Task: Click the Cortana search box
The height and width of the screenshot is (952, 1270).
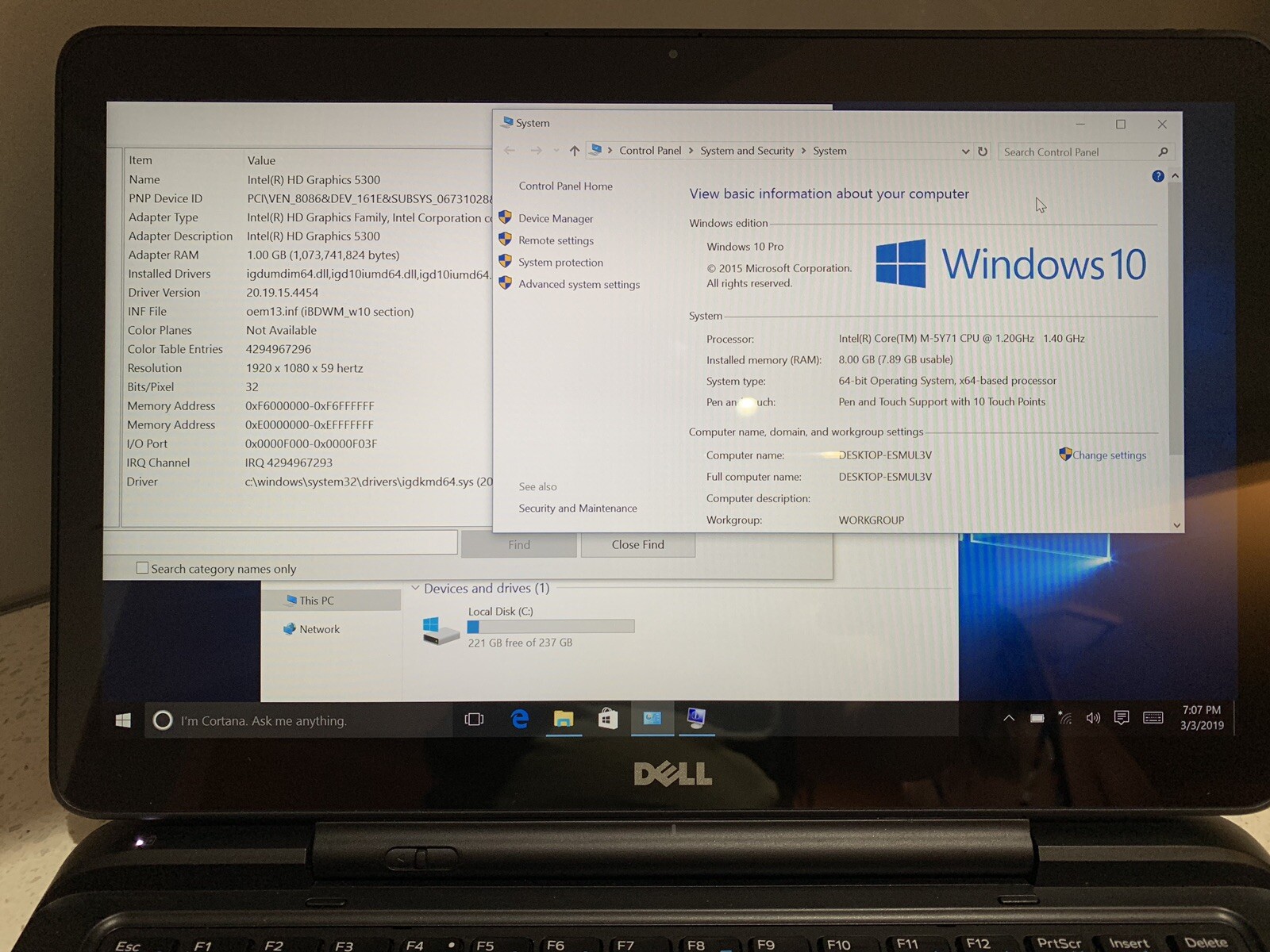Action: click(298, 720)
